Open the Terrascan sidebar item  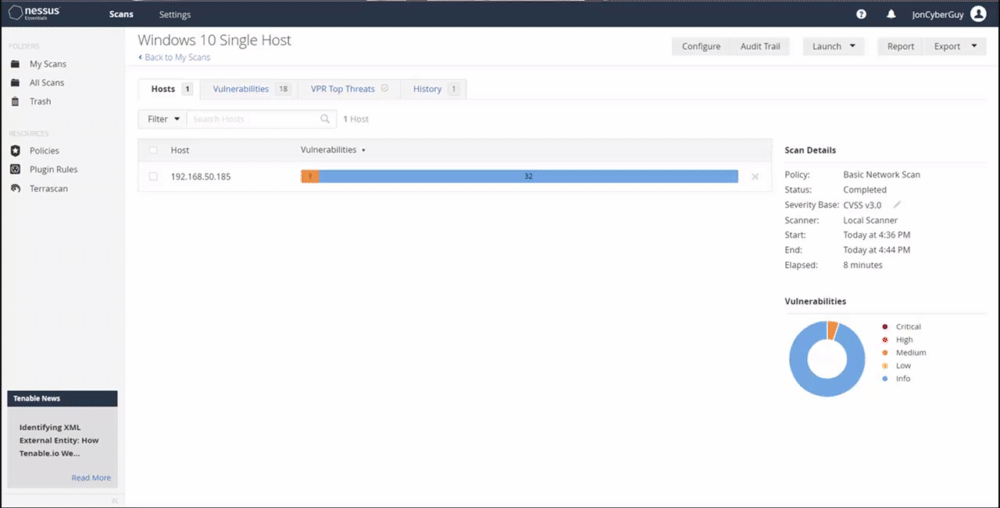48,189
